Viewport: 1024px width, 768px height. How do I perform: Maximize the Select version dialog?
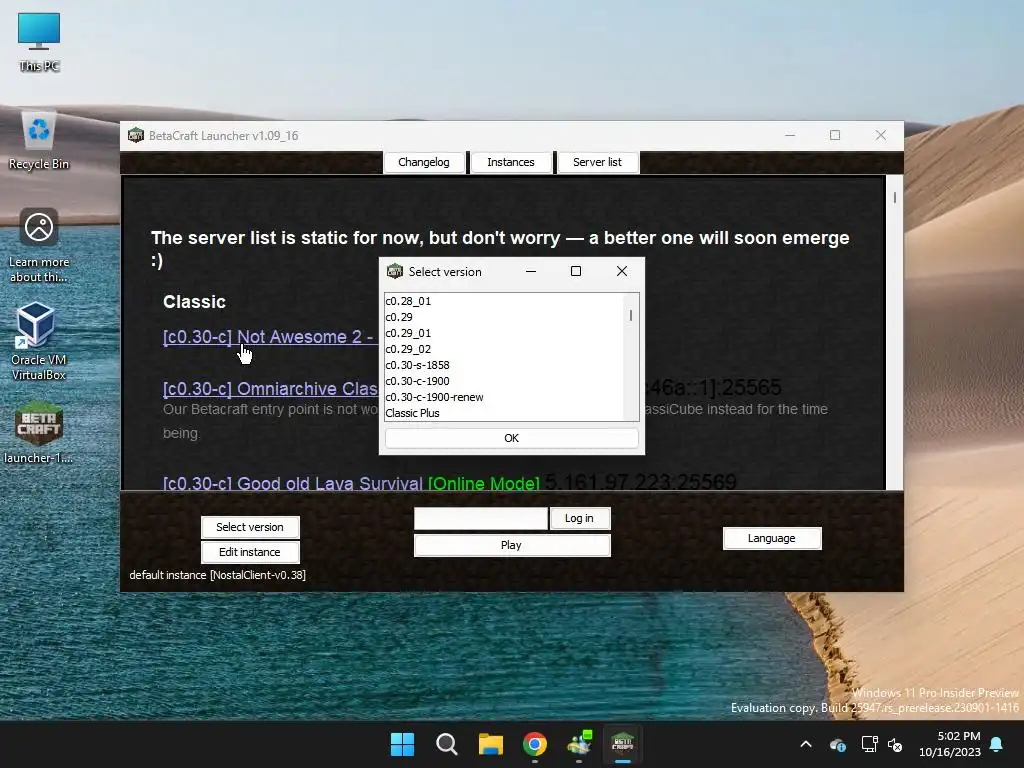point(576,271)
